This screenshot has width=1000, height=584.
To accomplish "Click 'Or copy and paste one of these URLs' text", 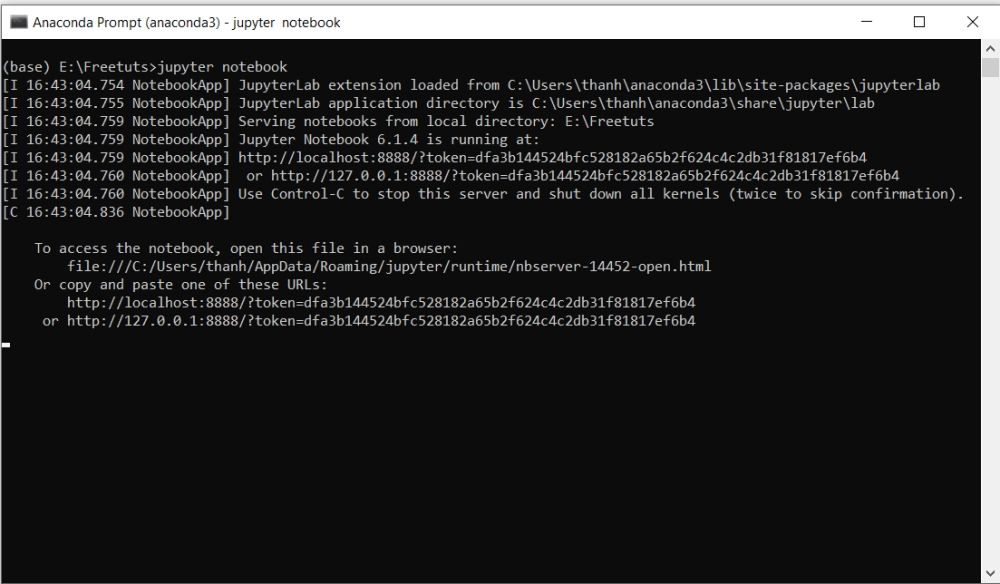I will 180,284.
